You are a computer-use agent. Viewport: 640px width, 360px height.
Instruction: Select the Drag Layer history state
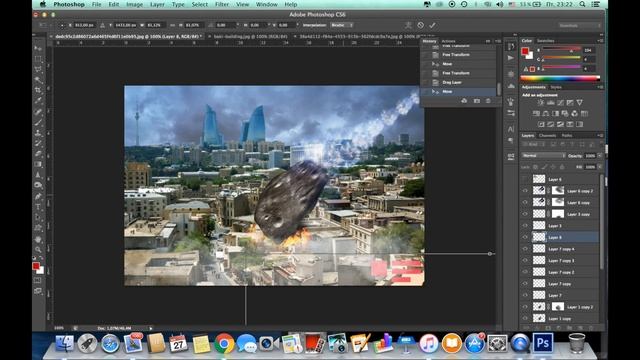coord(459,82)
